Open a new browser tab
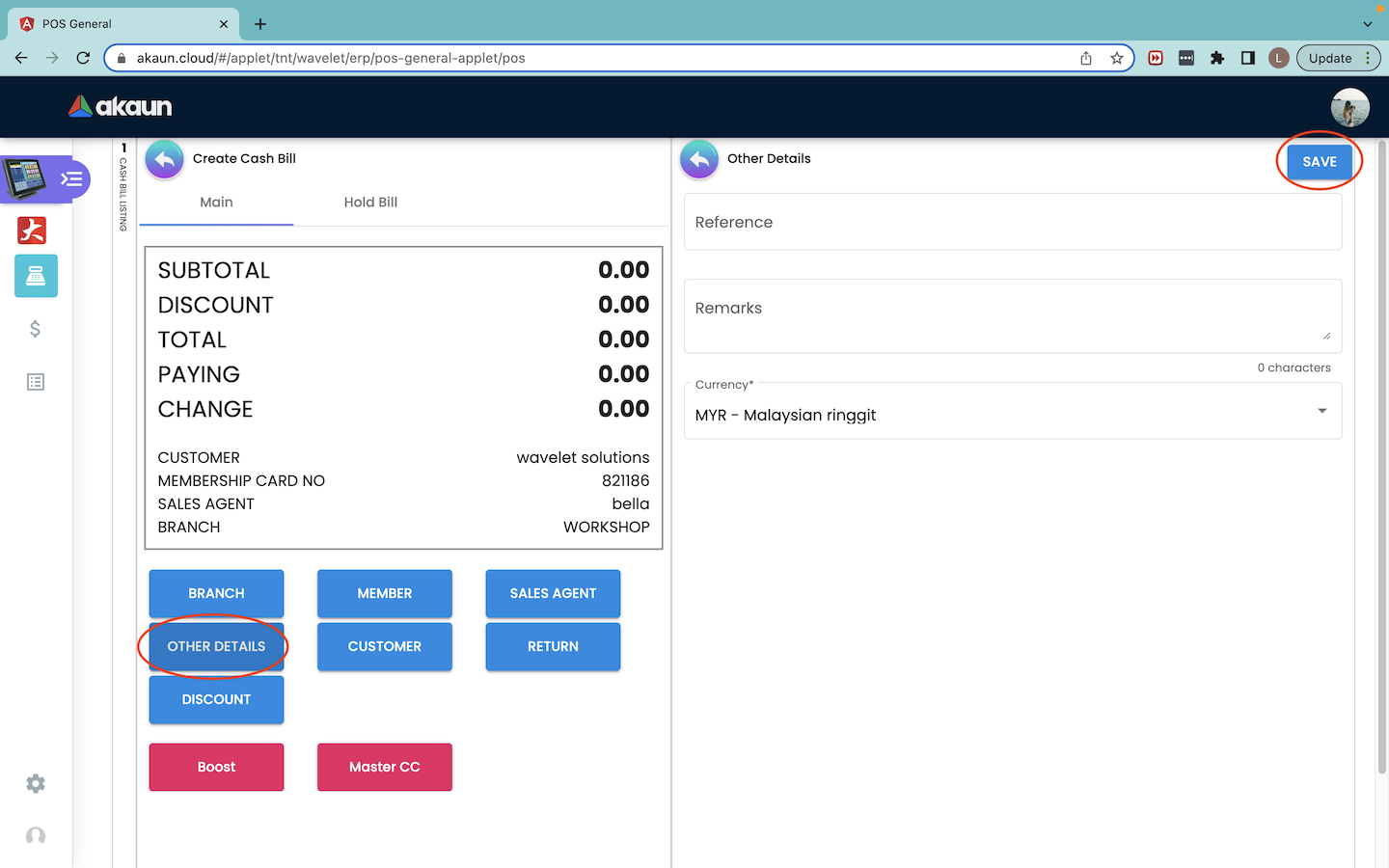The width and height of the screenshot is (1389, 868). click(x=260, y=24)
